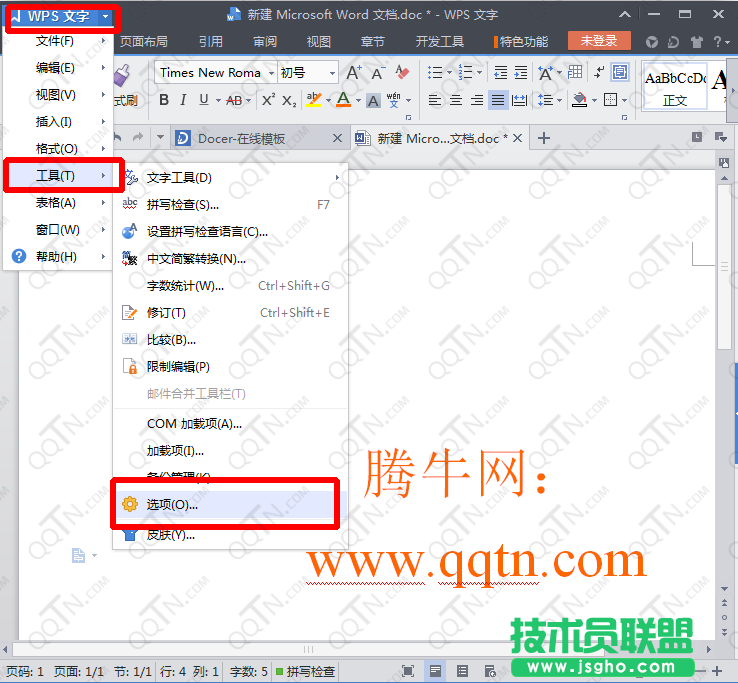Apply subscript formatting
This screenshot has width=738, height=683.
289,100
